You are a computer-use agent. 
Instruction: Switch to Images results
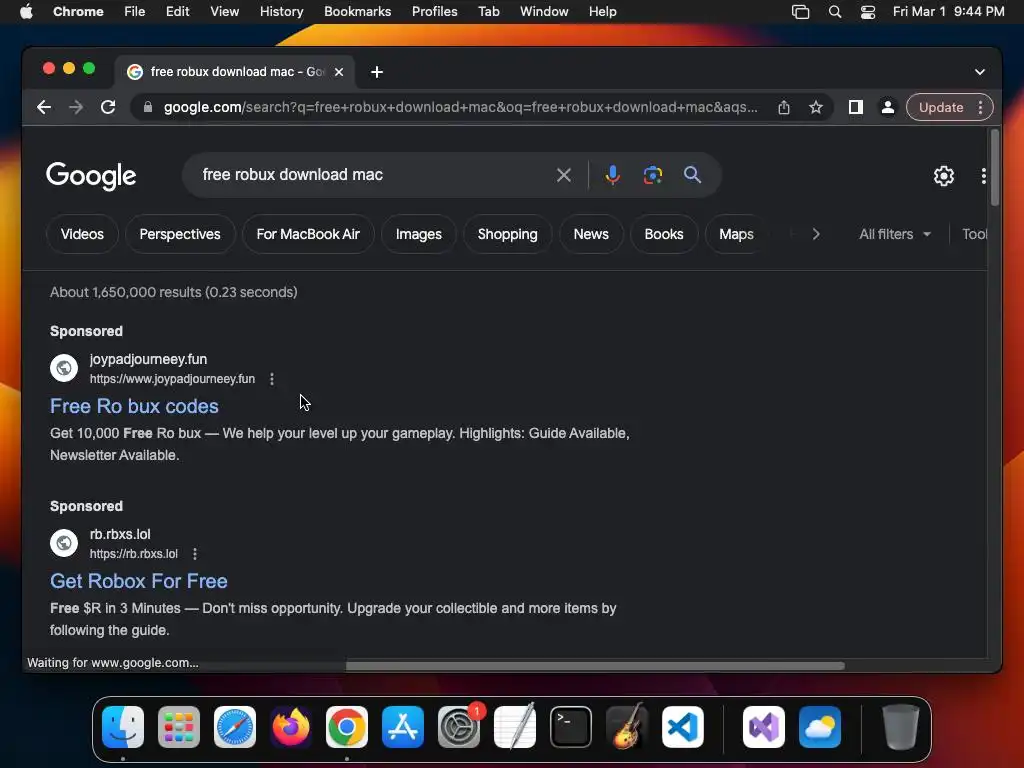[419, 234]
